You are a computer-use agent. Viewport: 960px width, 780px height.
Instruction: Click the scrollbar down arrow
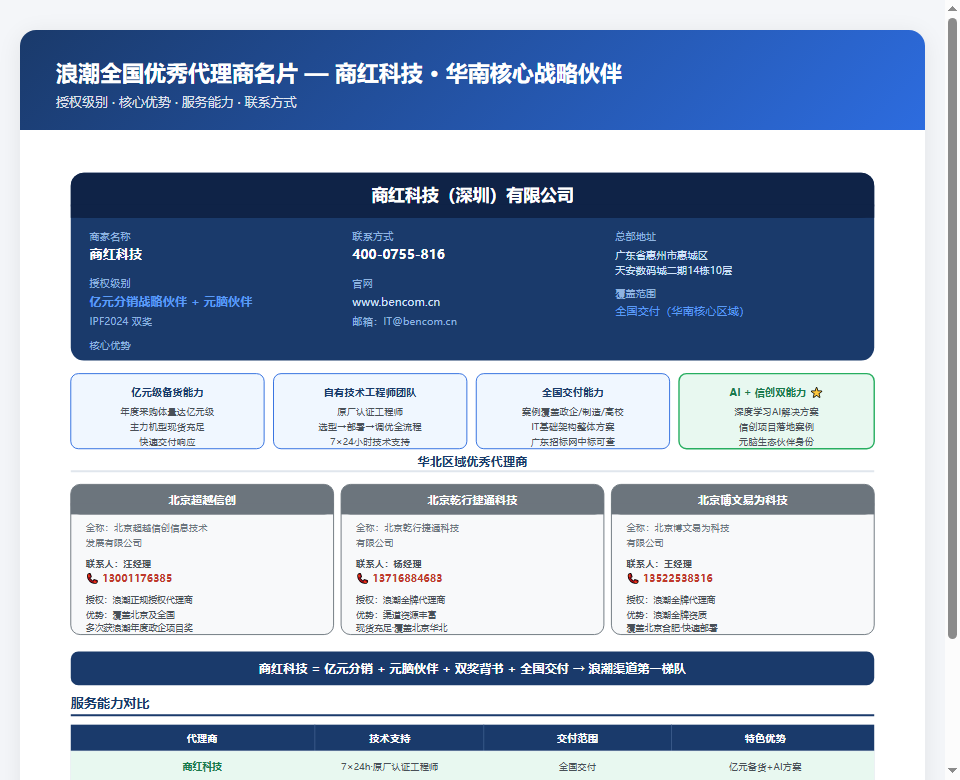click(x=953, y=770)
